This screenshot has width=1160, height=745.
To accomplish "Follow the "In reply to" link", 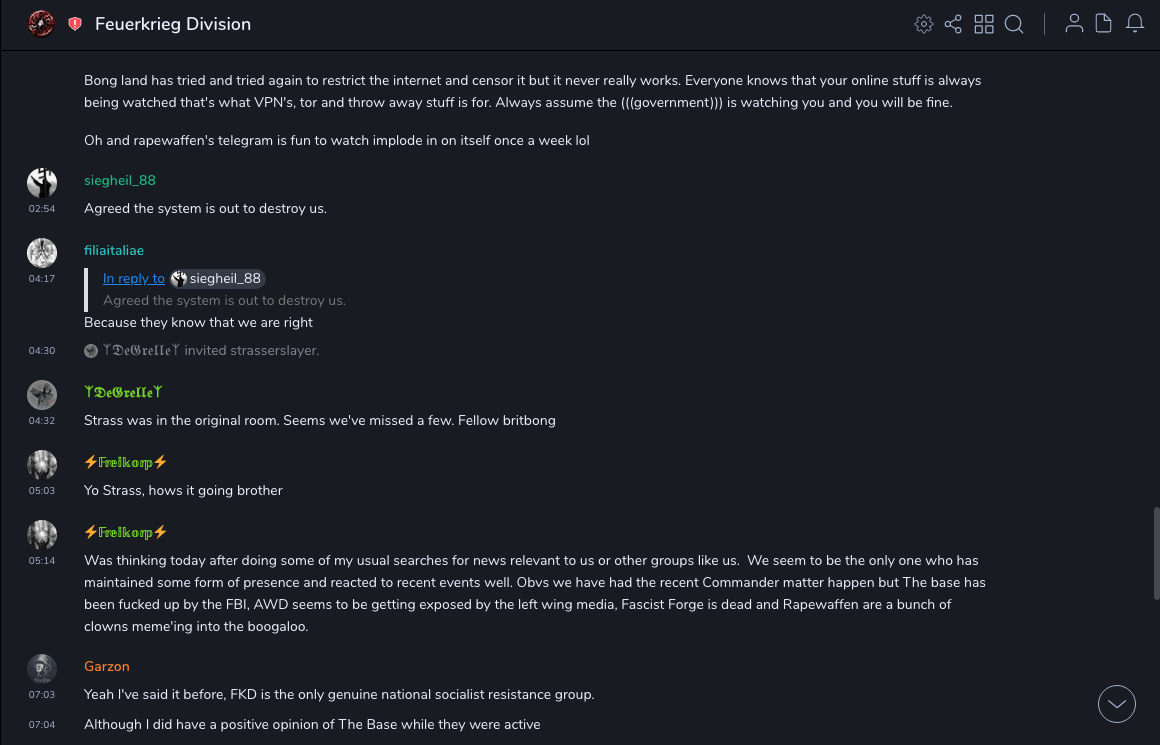I will tap(134, 279).
